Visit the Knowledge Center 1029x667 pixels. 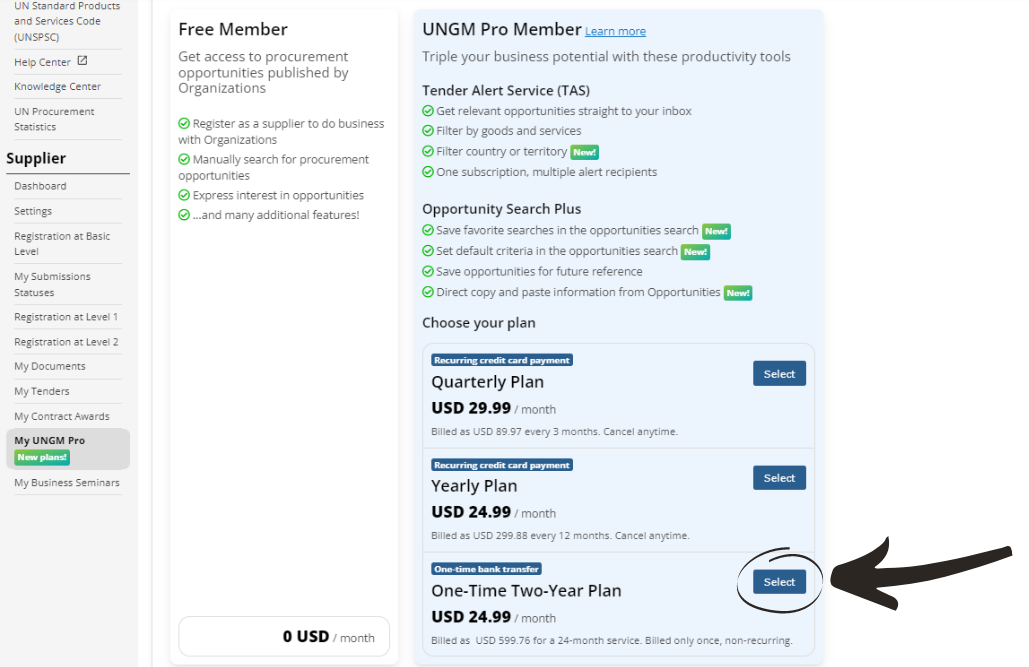(57, 86)
